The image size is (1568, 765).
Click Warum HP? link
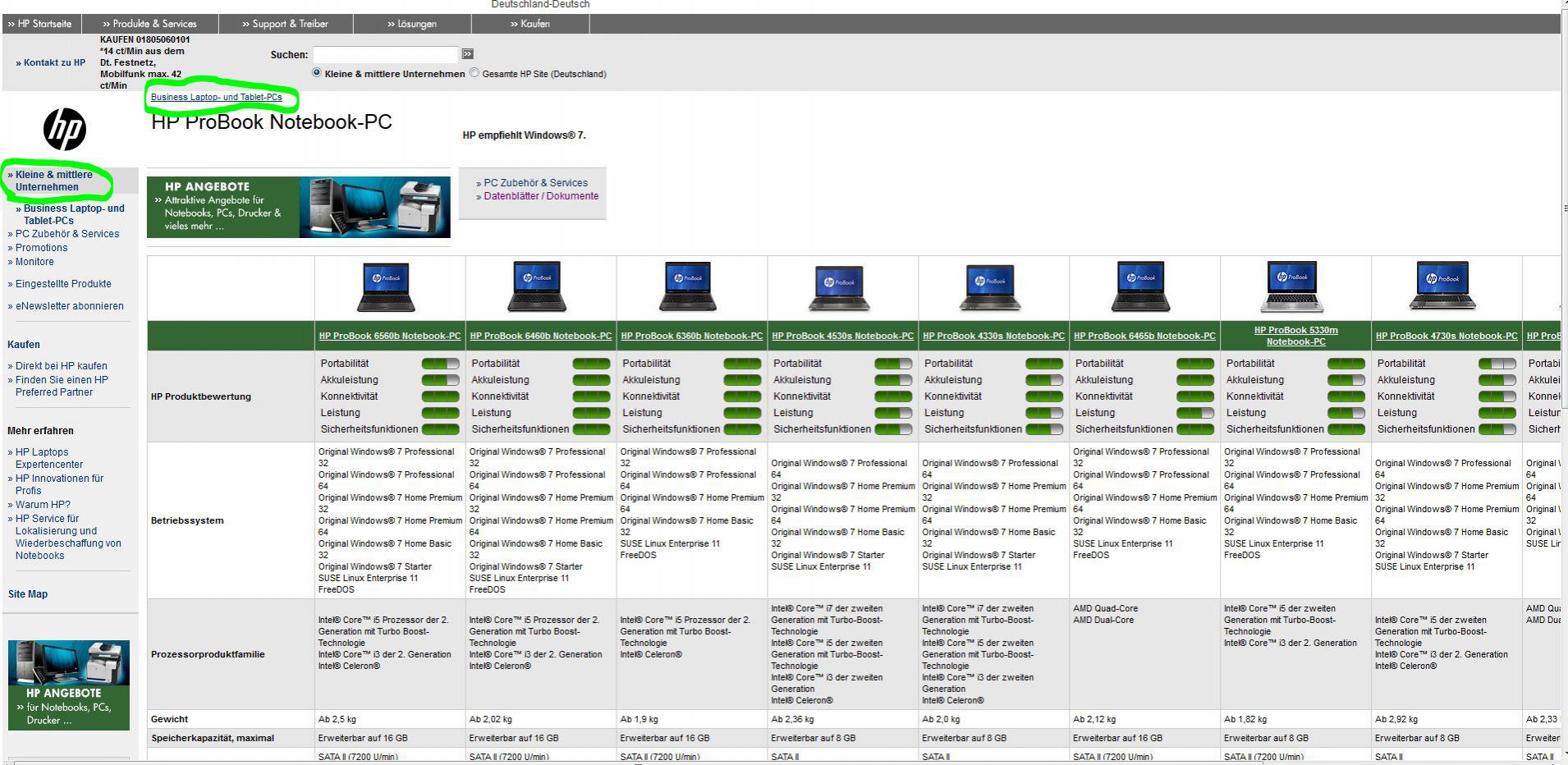click(39, 505)
